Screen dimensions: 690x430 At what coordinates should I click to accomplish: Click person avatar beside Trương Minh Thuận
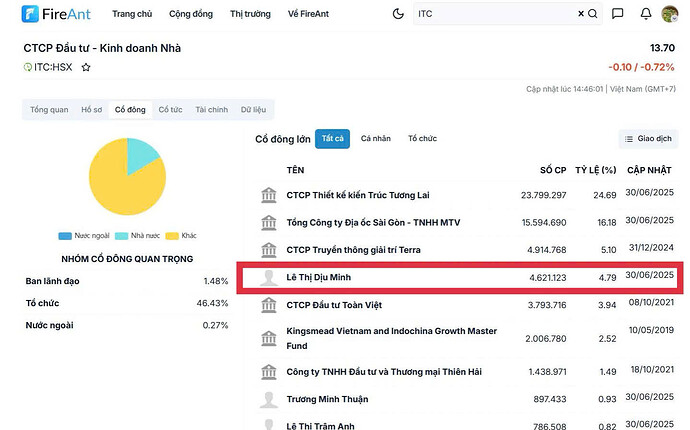coord(268,399)
